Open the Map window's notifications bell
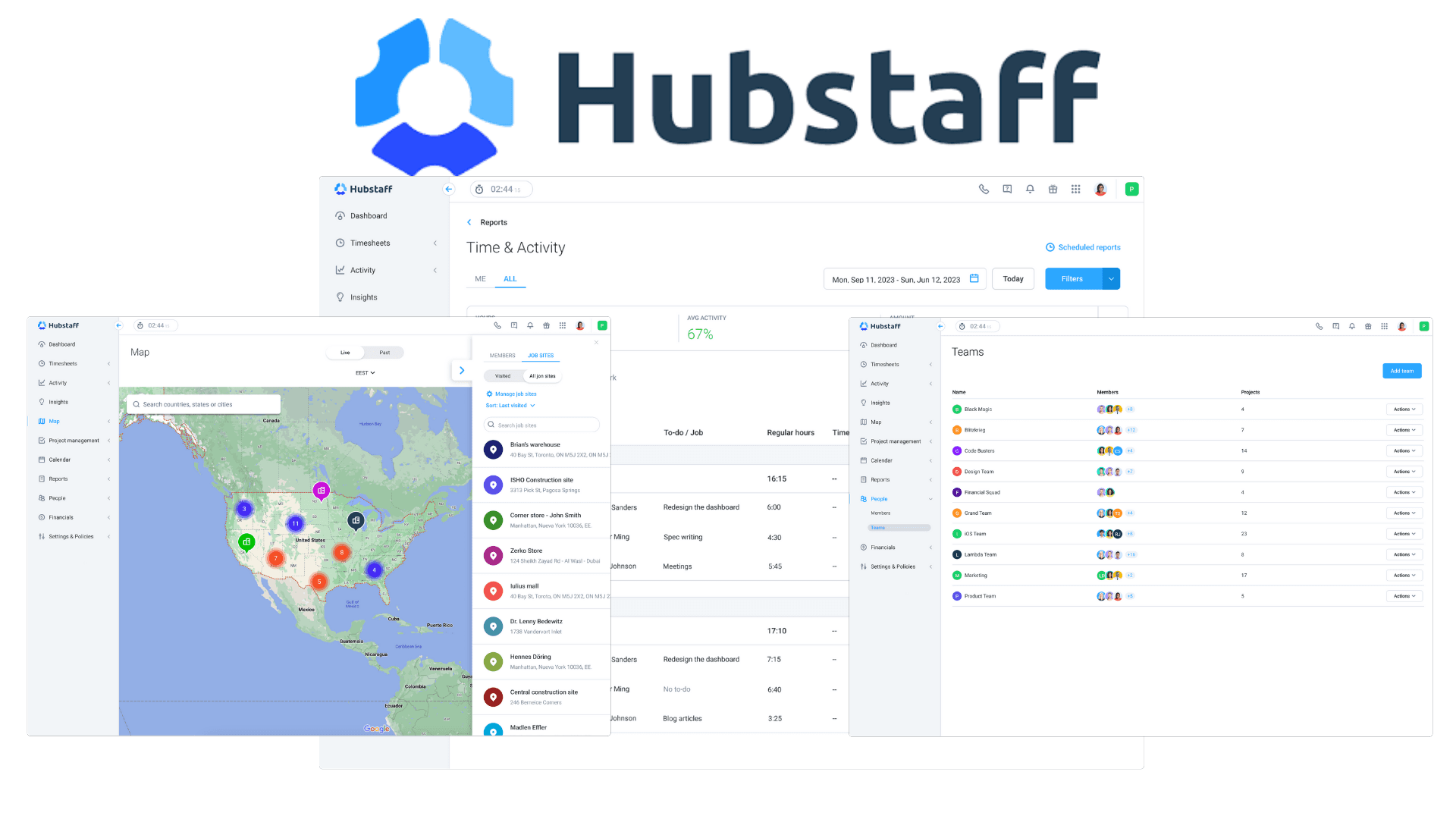Screen dimensions: 1456x819 coord(530,325)
